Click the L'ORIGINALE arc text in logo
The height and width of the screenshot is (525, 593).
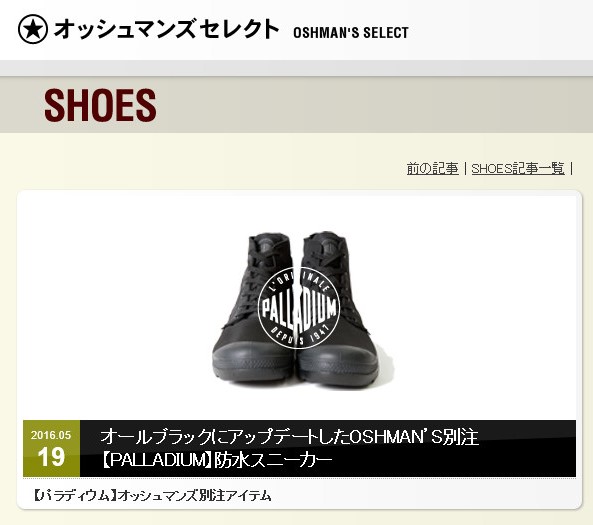click(299, 282)
